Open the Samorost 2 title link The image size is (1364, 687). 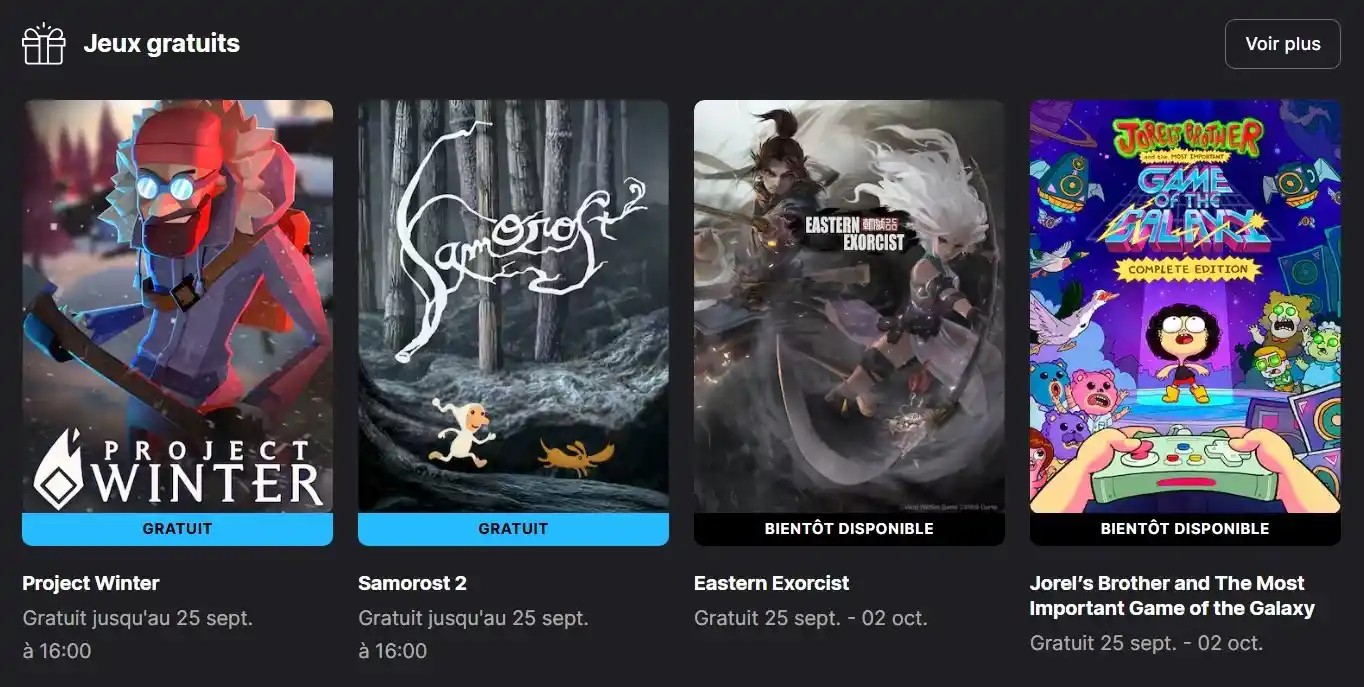click(412, 583)
